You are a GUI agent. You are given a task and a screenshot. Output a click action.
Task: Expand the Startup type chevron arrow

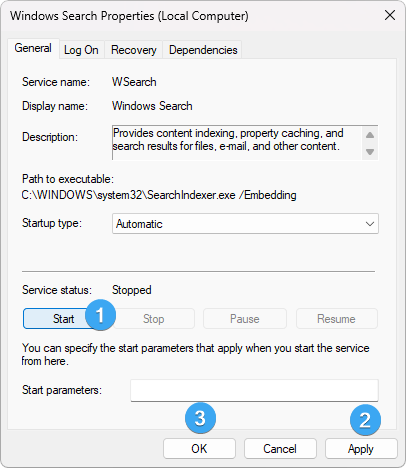370,224
